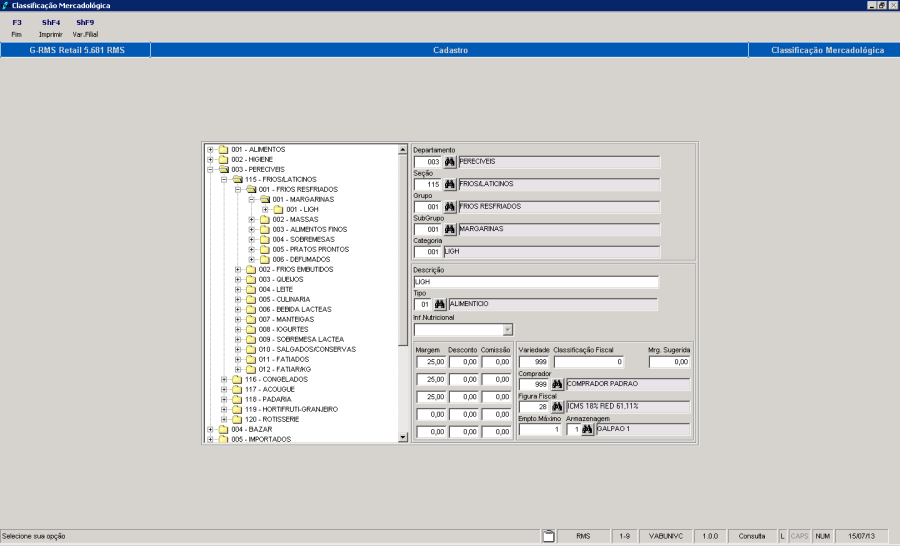The image size is (900, 546).
Task: Select 007 - MANTEIGAS tree item
Action: click(286, 319)
